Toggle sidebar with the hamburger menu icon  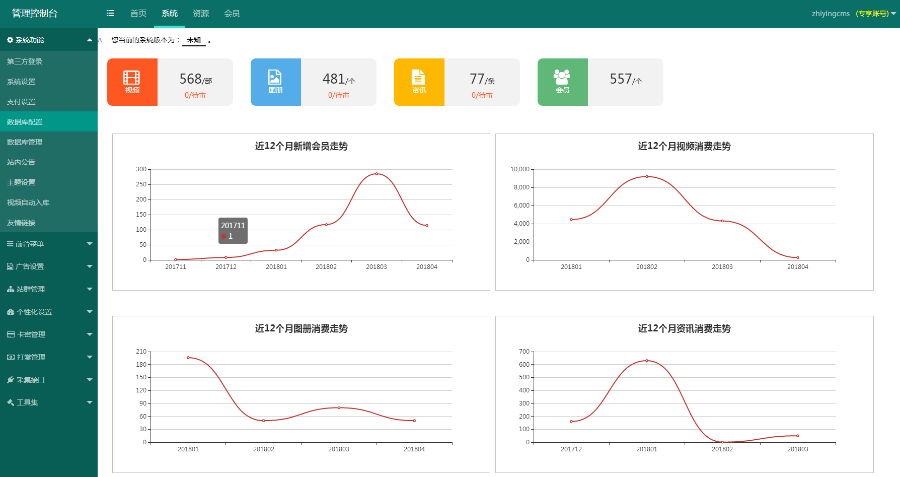pos(110,13)
